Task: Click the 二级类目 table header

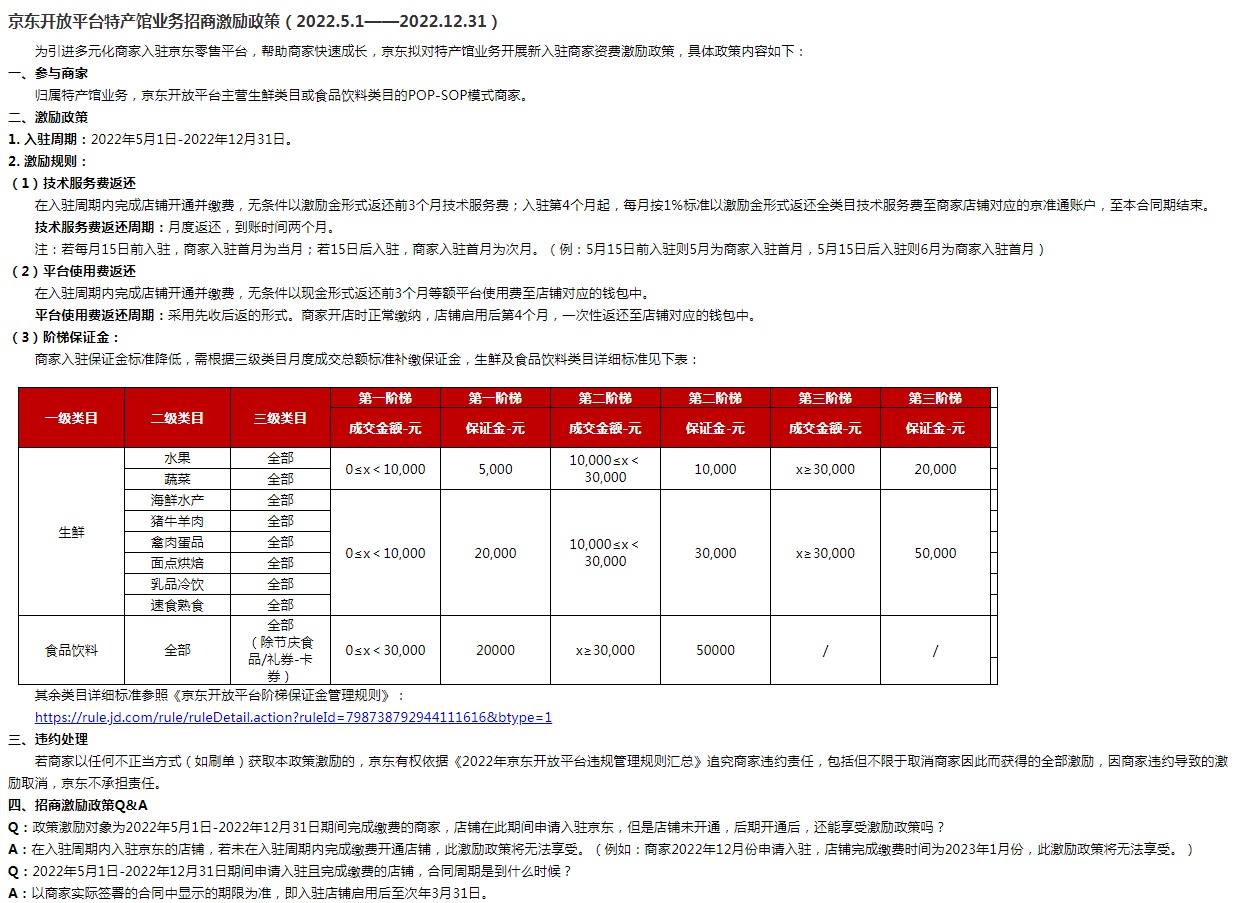Action: coord(178,418)
